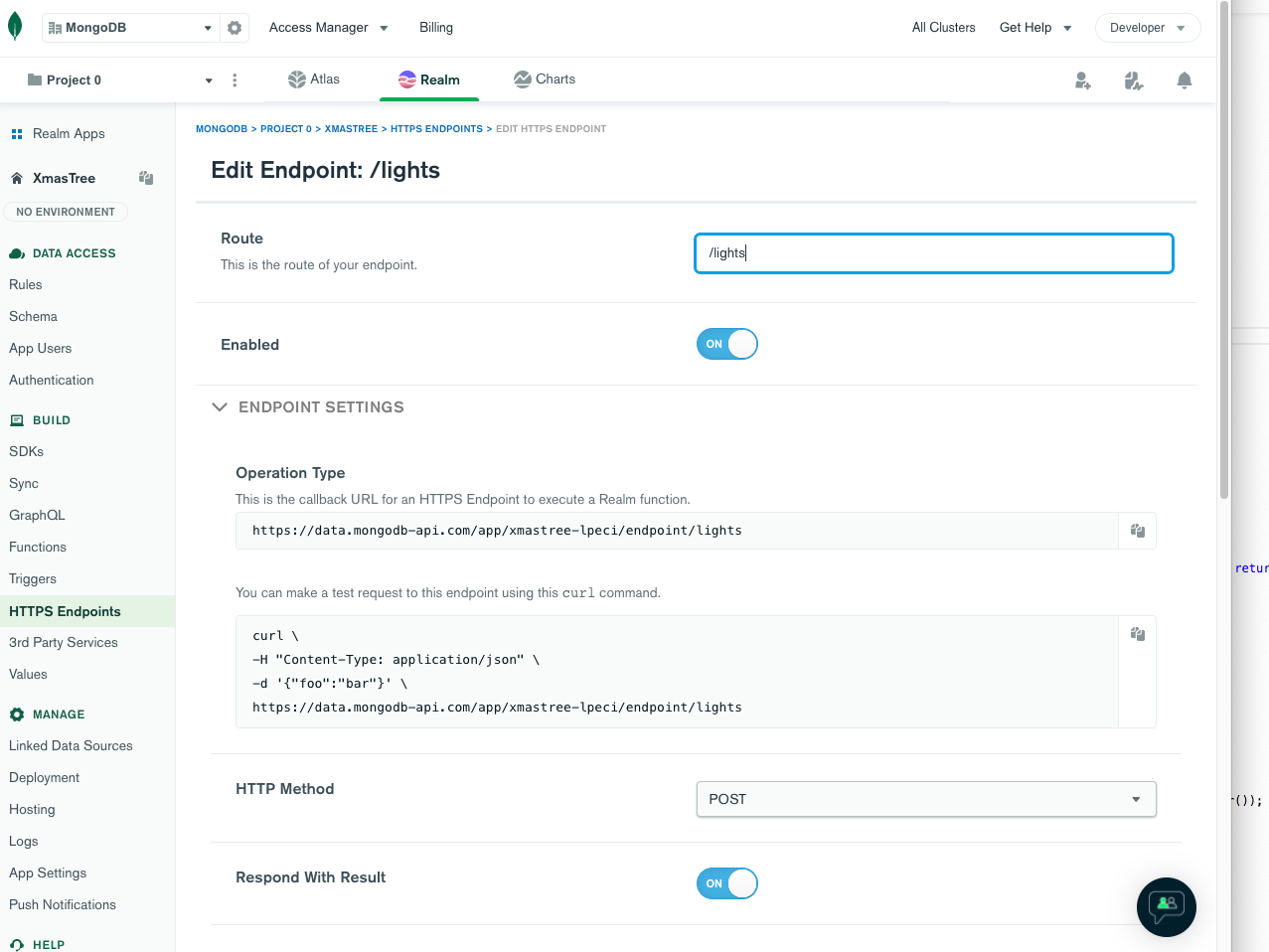1269x952 pixels.
Task: Open Sync in the sidebar
Action: click(x=24, y=484)
